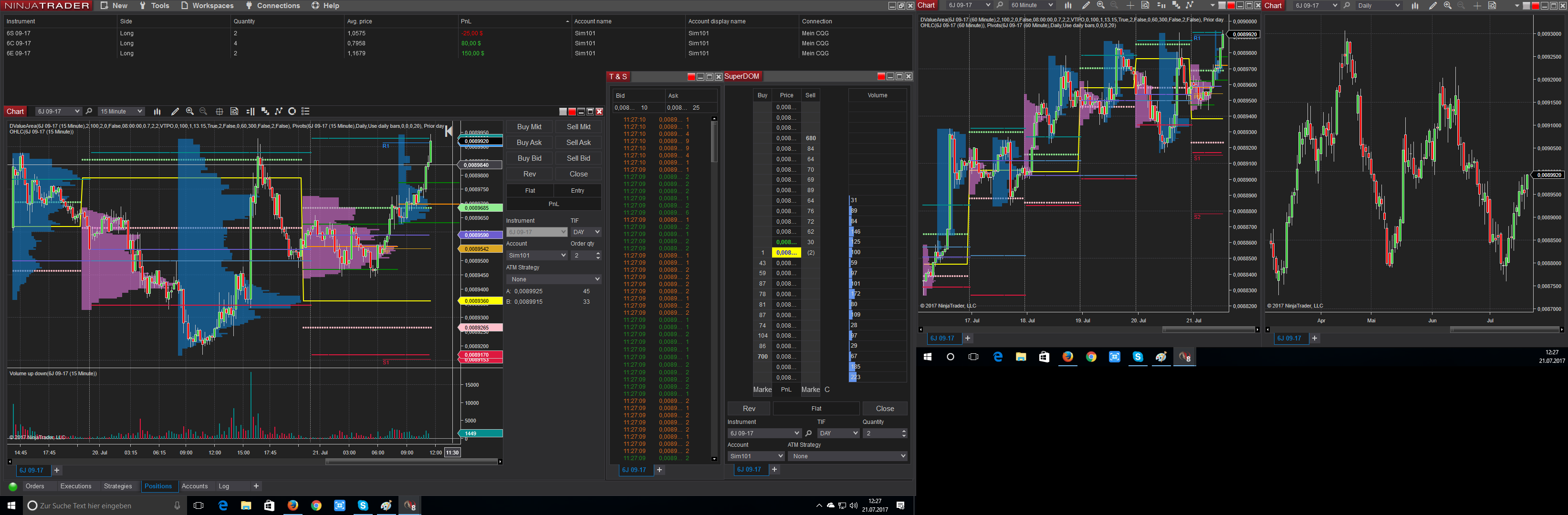Open the Chart Trader ATM Strategy dropdown

pos(554,279)
